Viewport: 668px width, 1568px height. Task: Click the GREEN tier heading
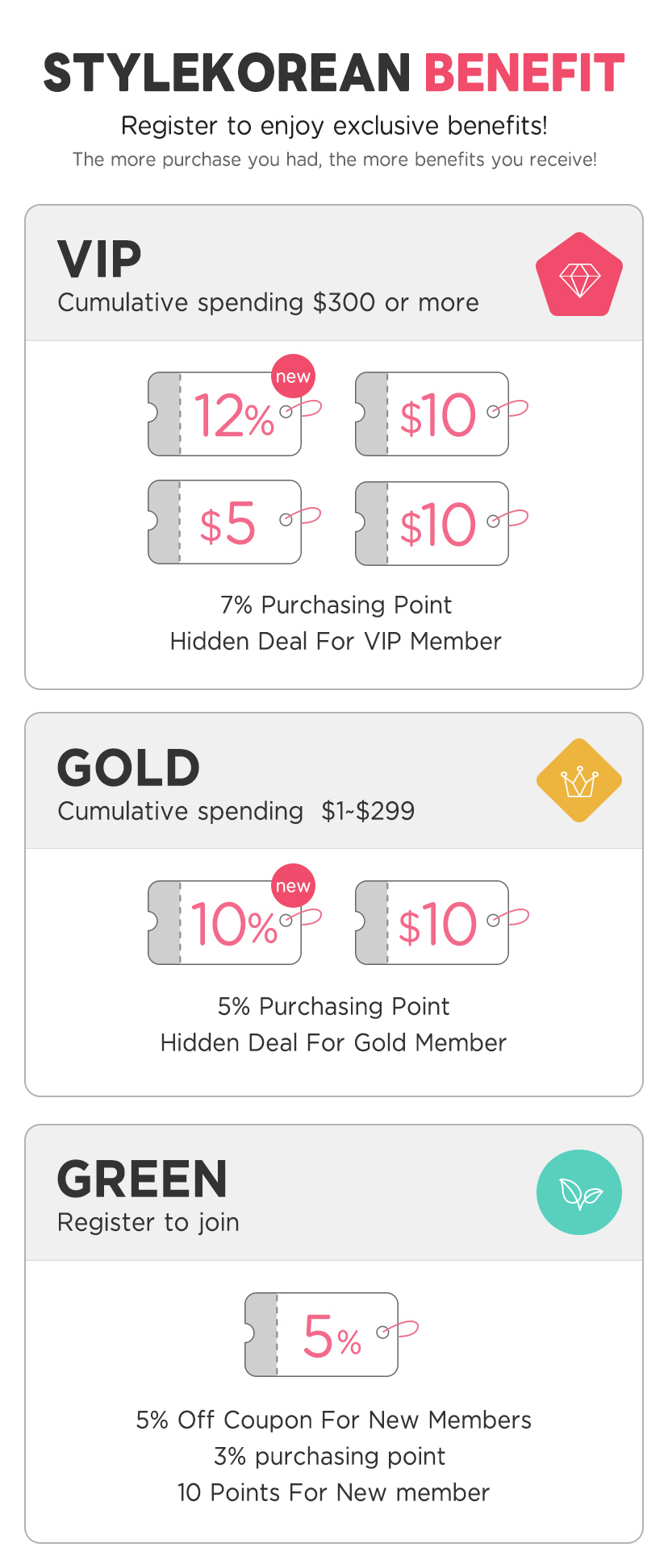(x=142, y=1179)
